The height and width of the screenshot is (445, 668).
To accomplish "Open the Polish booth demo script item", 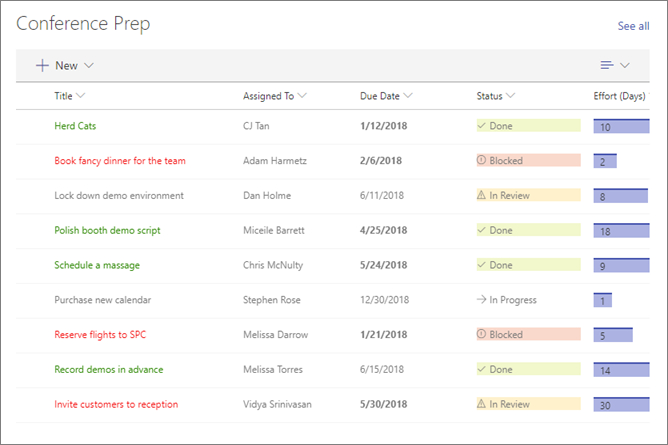I will 107,231.
